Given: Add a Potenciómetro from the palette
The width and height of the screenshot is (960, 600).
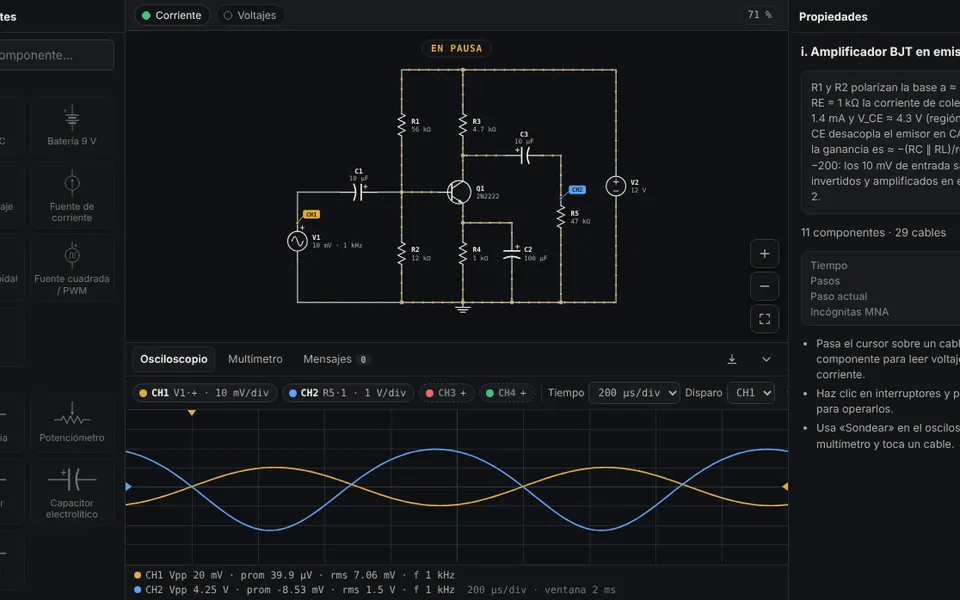Looking at the screenshot, I should point(72,422).
